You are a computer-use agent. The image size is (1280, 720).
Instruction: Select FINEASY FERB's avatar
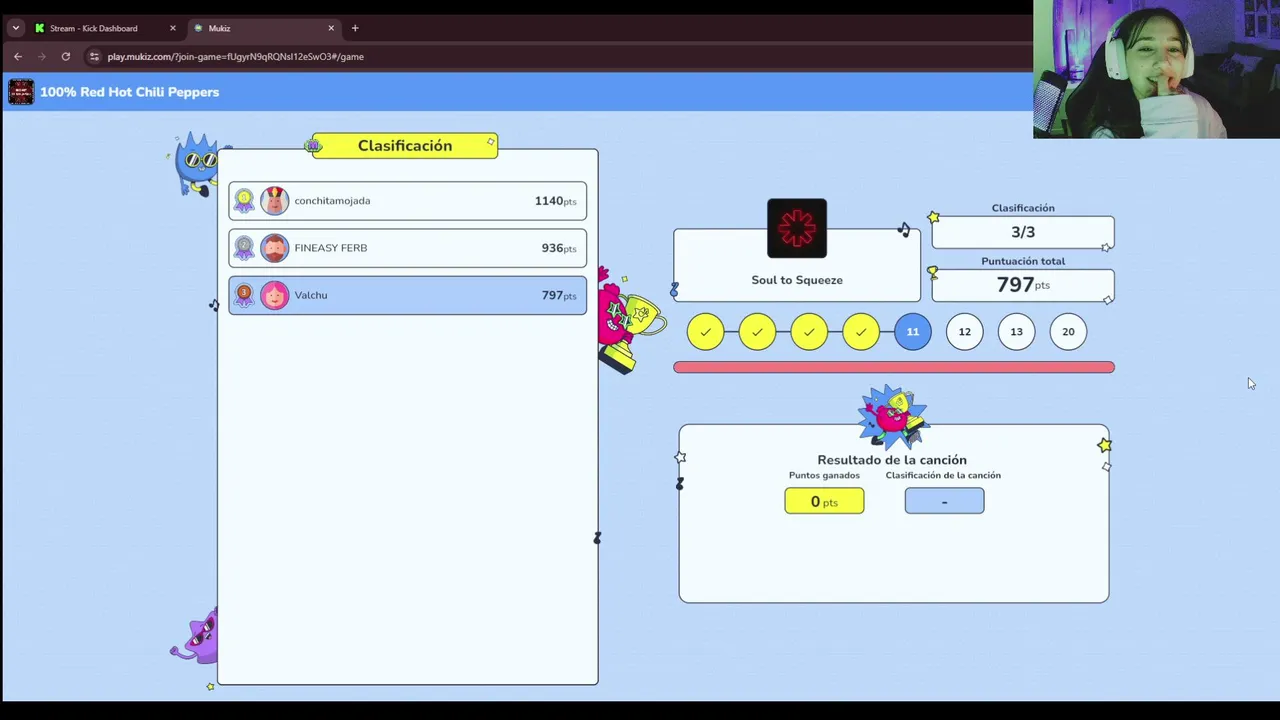point(274,248)
